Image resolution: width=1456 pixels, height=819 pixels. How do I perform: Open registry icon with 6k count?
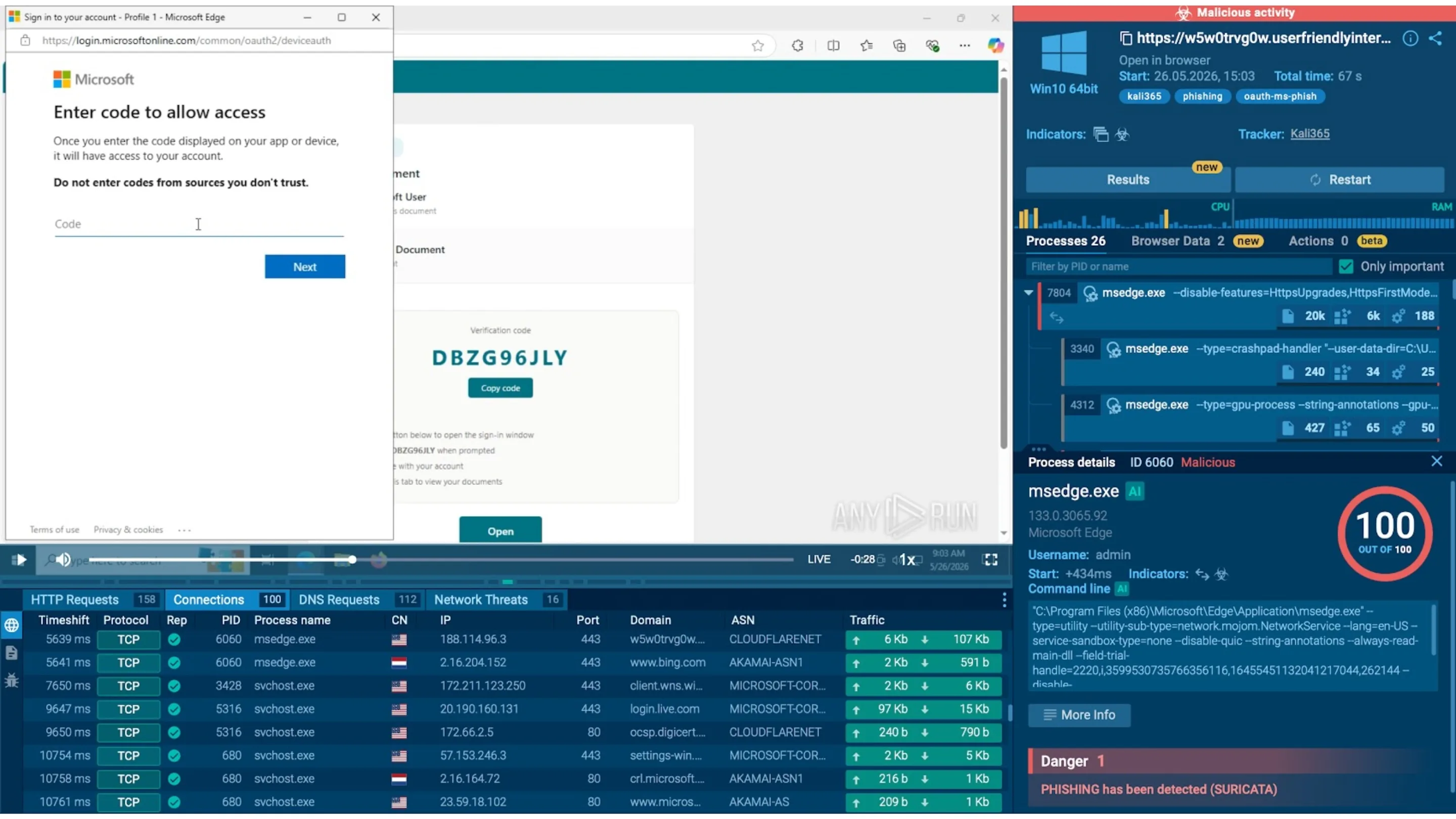tap(1342, 316)
